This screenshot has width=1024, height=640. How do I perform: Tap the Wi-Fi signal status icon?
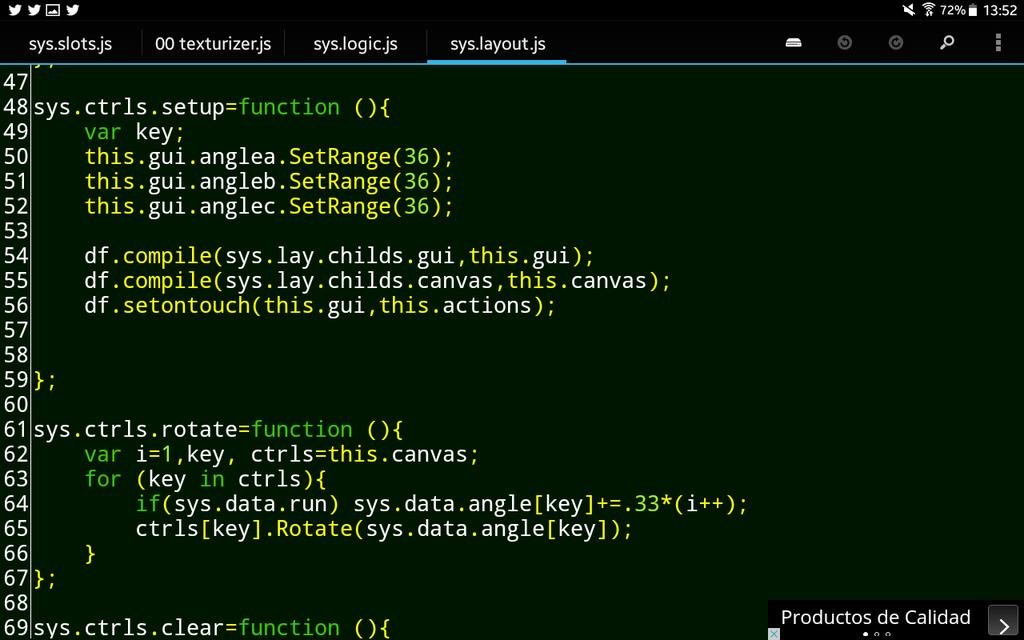pos(928,10)
